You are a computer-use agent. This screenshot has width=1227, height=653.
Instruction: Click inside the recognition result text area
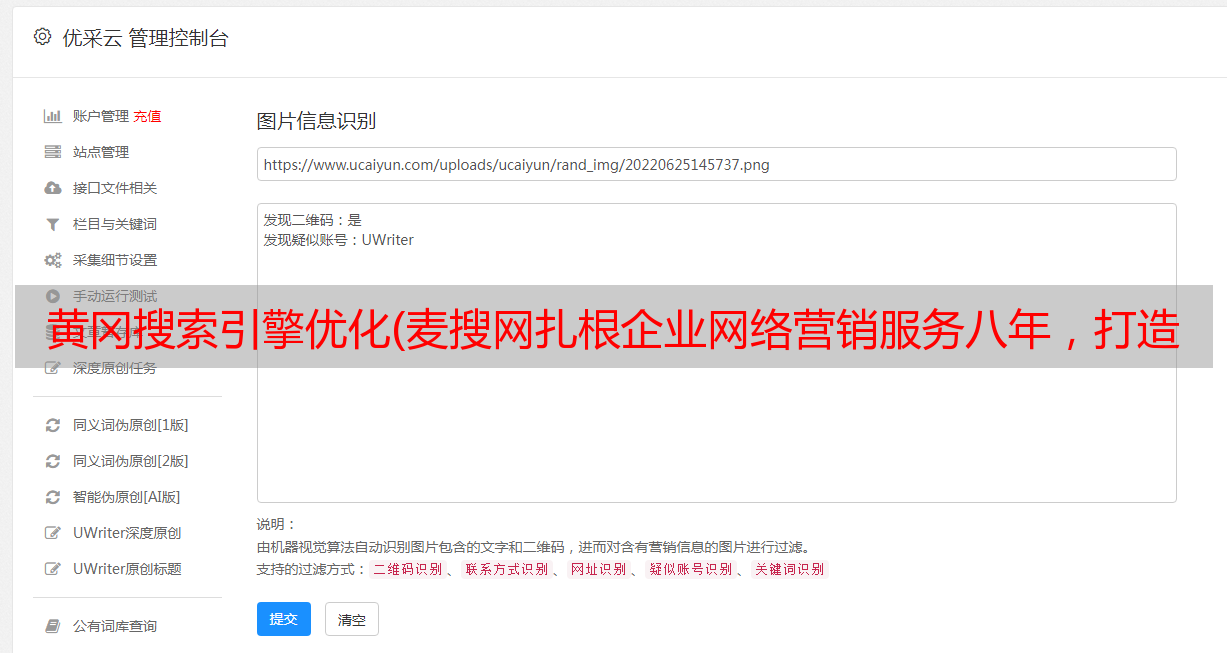pos(716,353)
